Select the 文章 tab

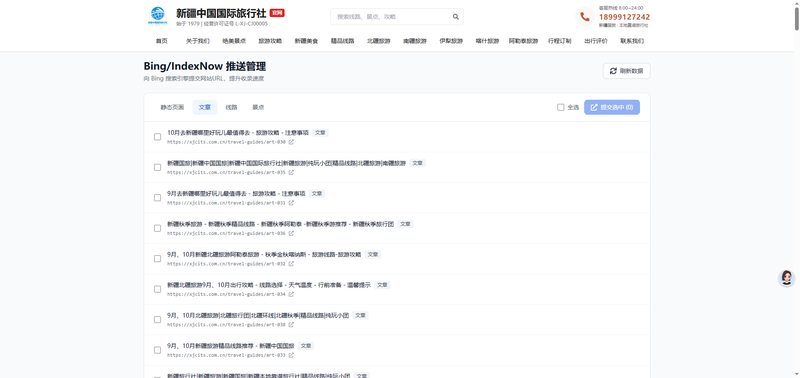205,108
